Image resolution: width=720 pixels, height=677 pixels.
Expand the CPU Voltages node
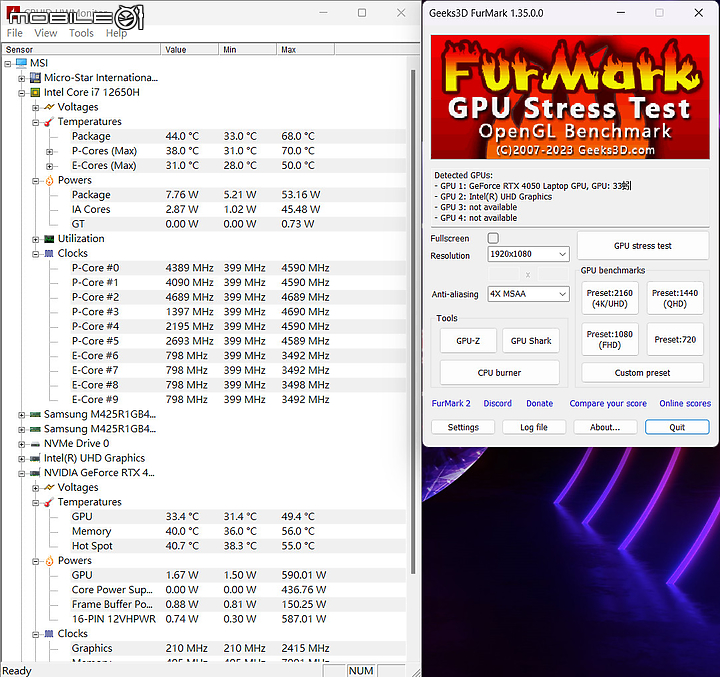click(35, 108)
